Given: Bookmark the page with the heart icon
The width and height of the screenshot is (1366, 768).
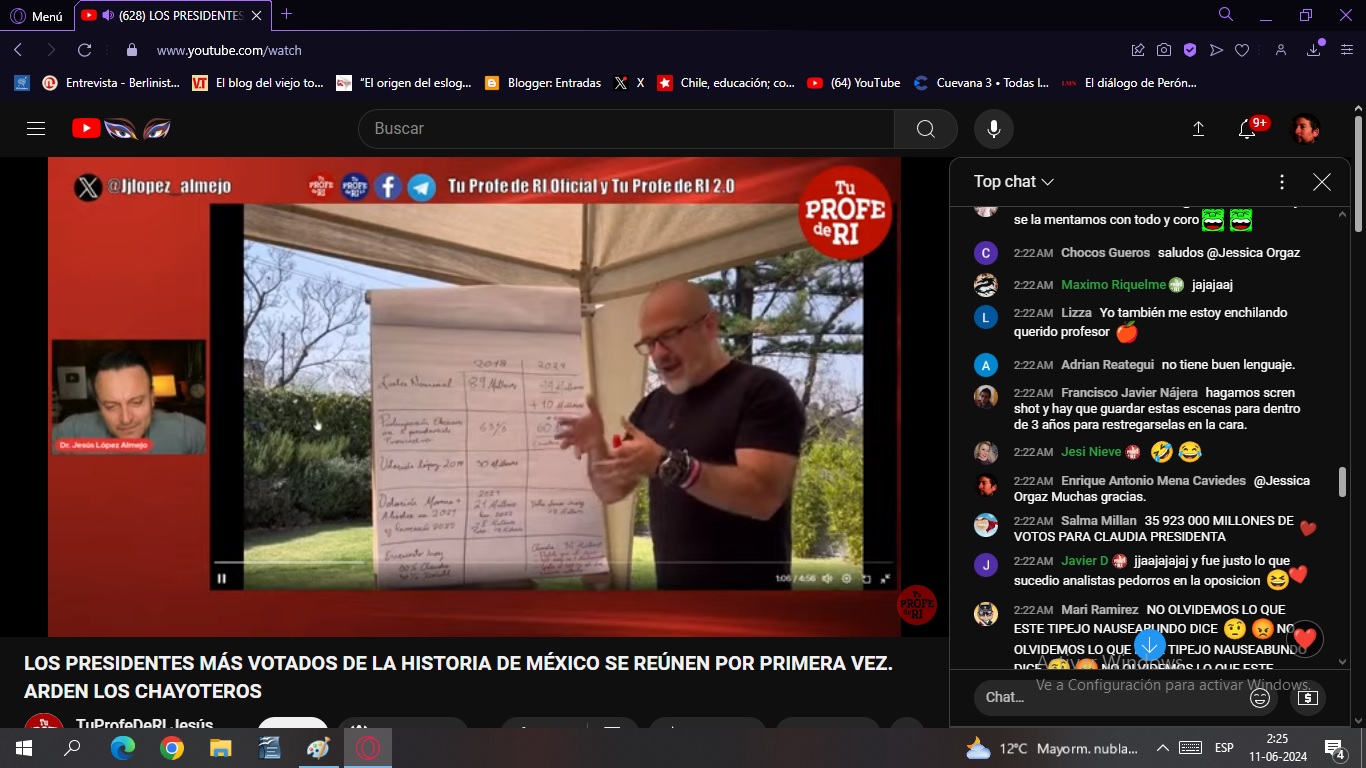Looking at the screenshot, I should 1242,50.
